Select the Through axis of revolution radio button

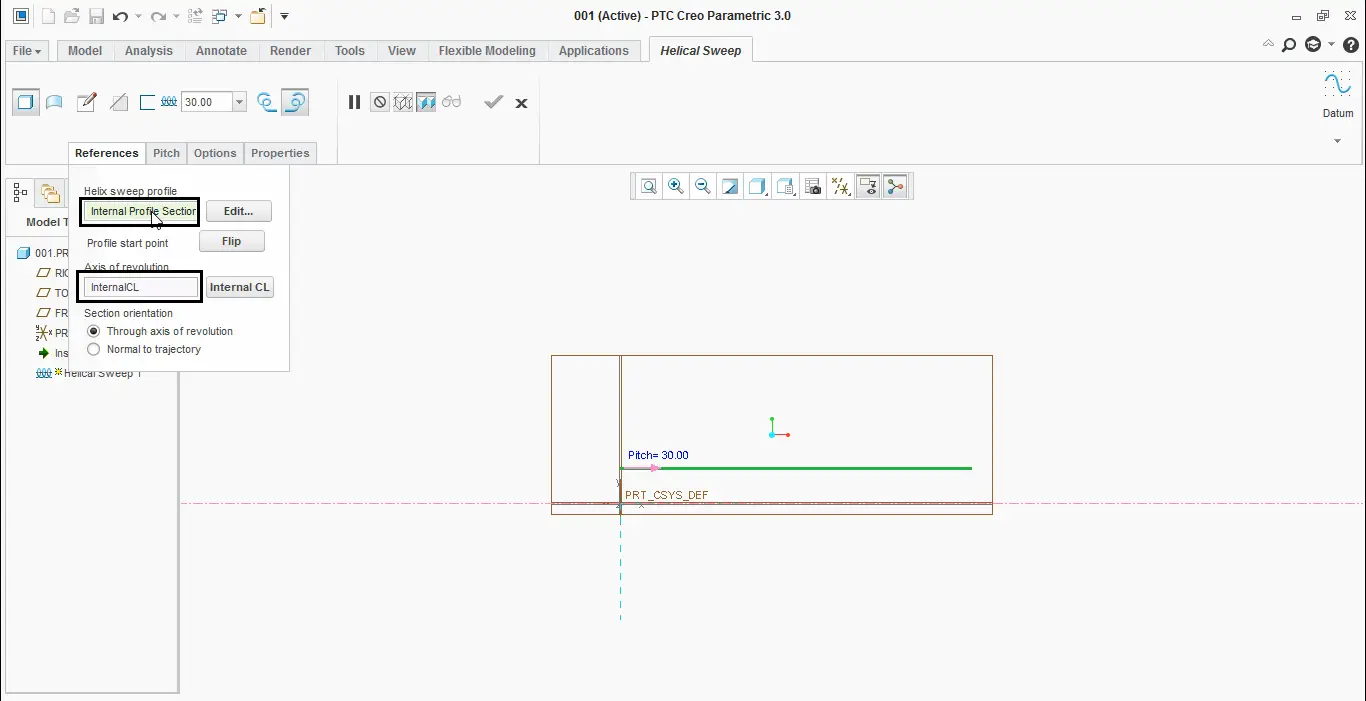[x=93, y=331]
